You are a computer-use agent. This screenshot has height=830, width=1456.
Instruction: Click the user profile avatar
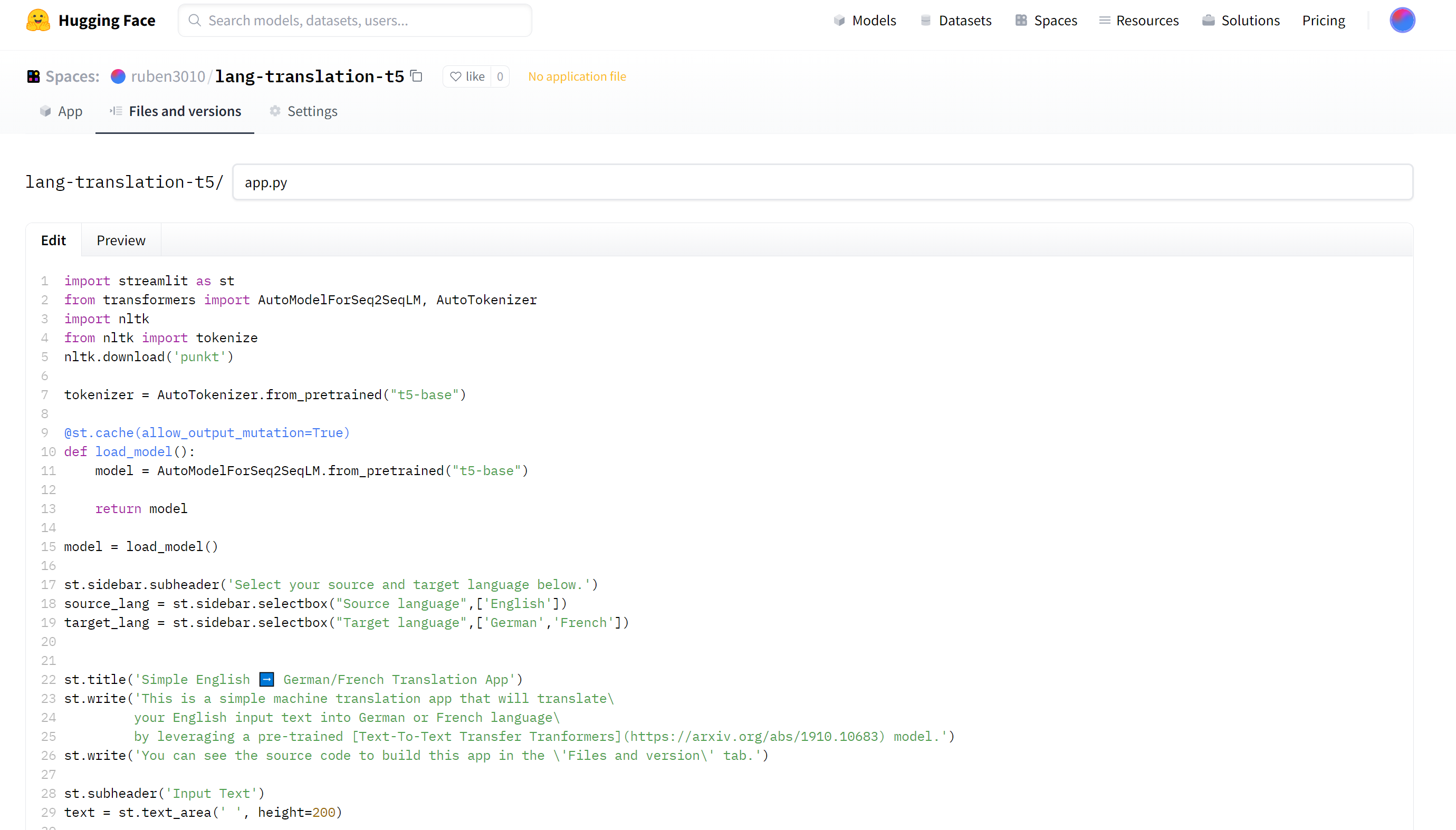click(1402, 21)
